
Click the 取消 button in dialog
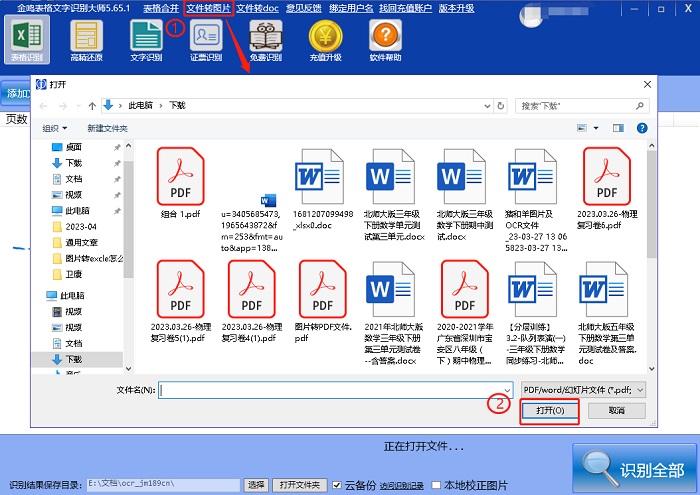coord(616,410)
